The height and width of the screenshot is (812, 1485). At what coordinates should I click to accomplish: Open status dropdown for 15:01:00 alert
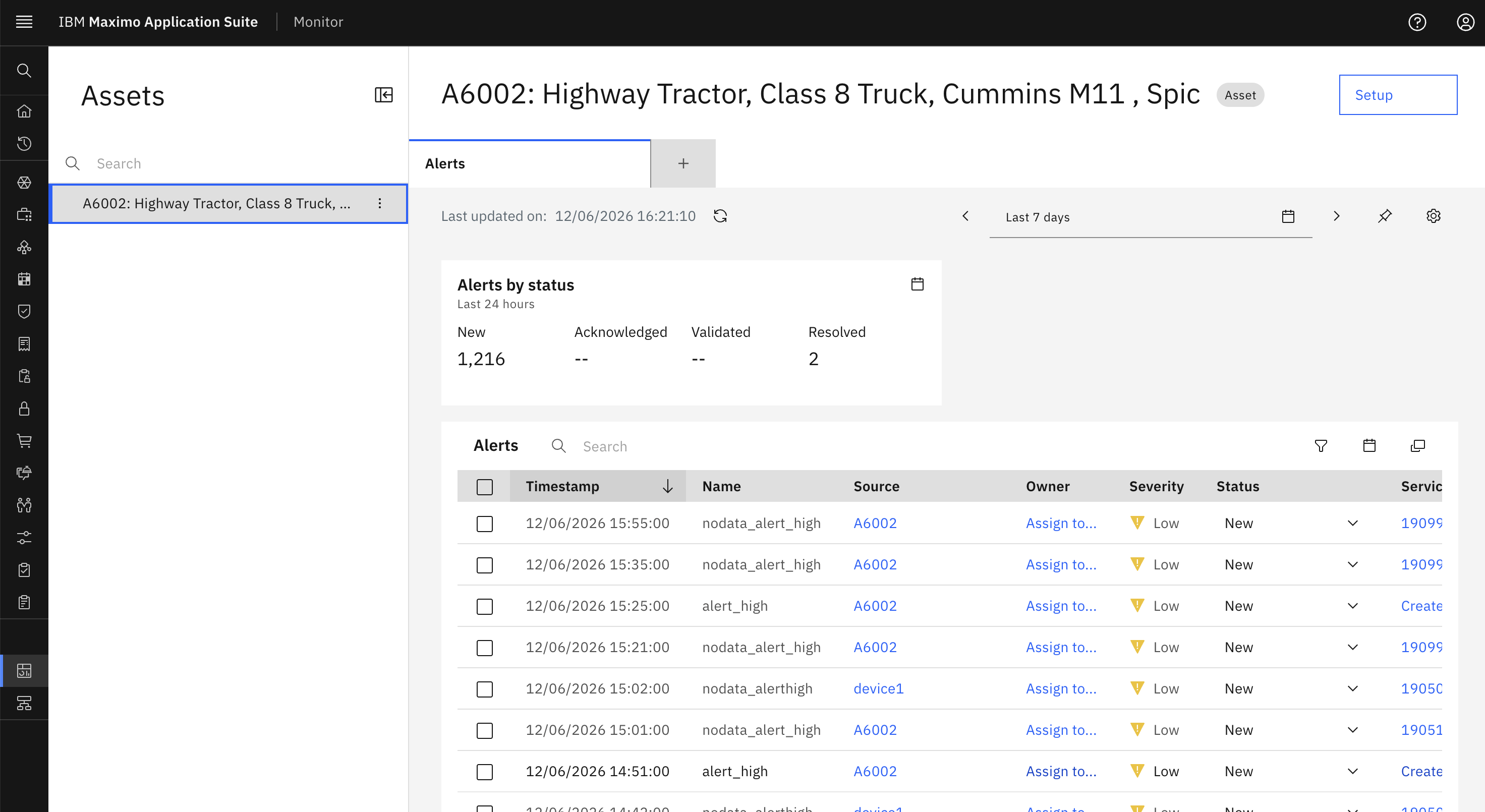pos(1352,730)
